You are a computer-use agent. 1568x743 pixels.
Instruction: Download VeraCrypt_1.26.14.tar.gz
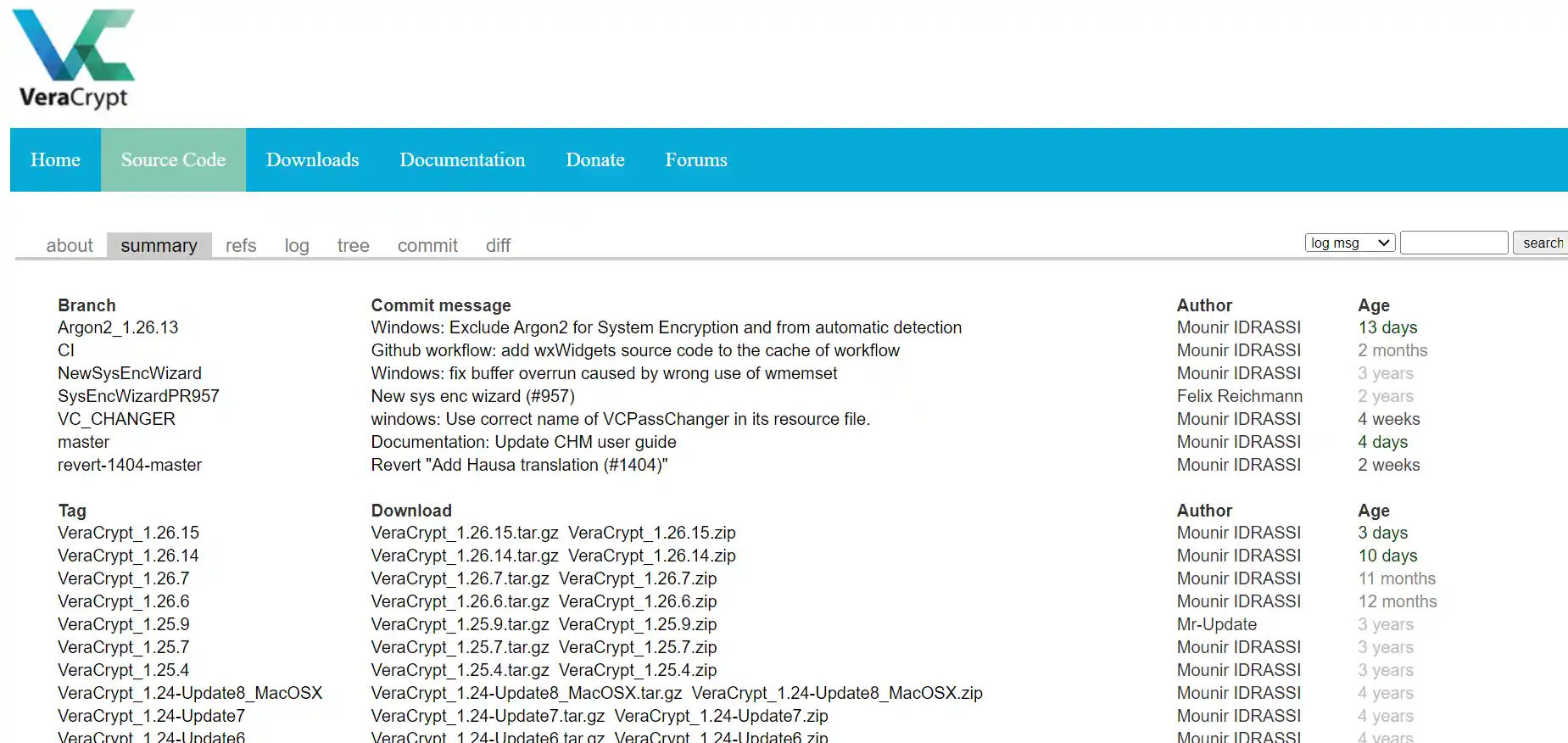465,556
